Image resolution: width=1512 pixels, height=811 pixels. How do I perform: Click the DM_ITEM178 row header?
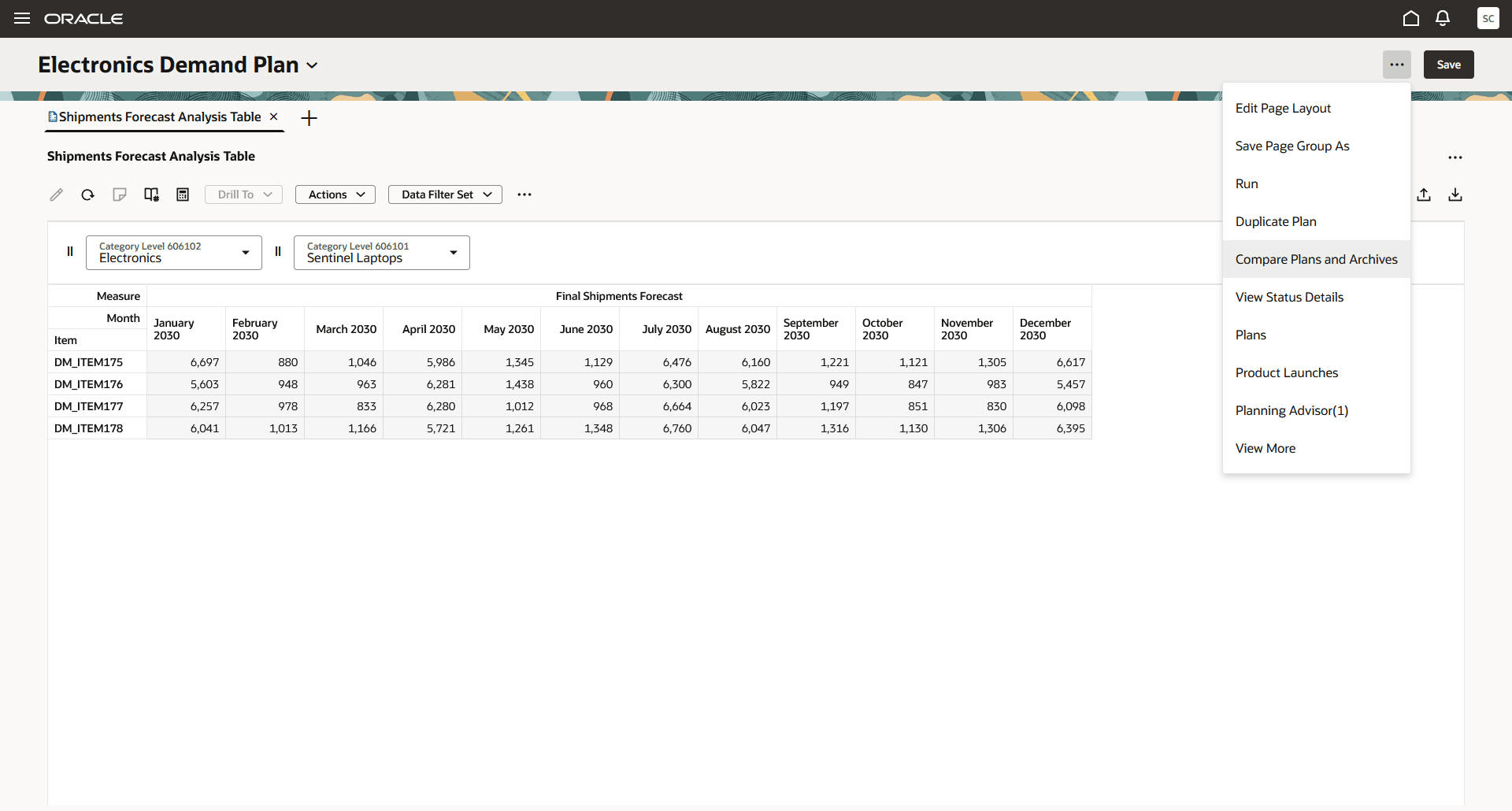(98, 428)
